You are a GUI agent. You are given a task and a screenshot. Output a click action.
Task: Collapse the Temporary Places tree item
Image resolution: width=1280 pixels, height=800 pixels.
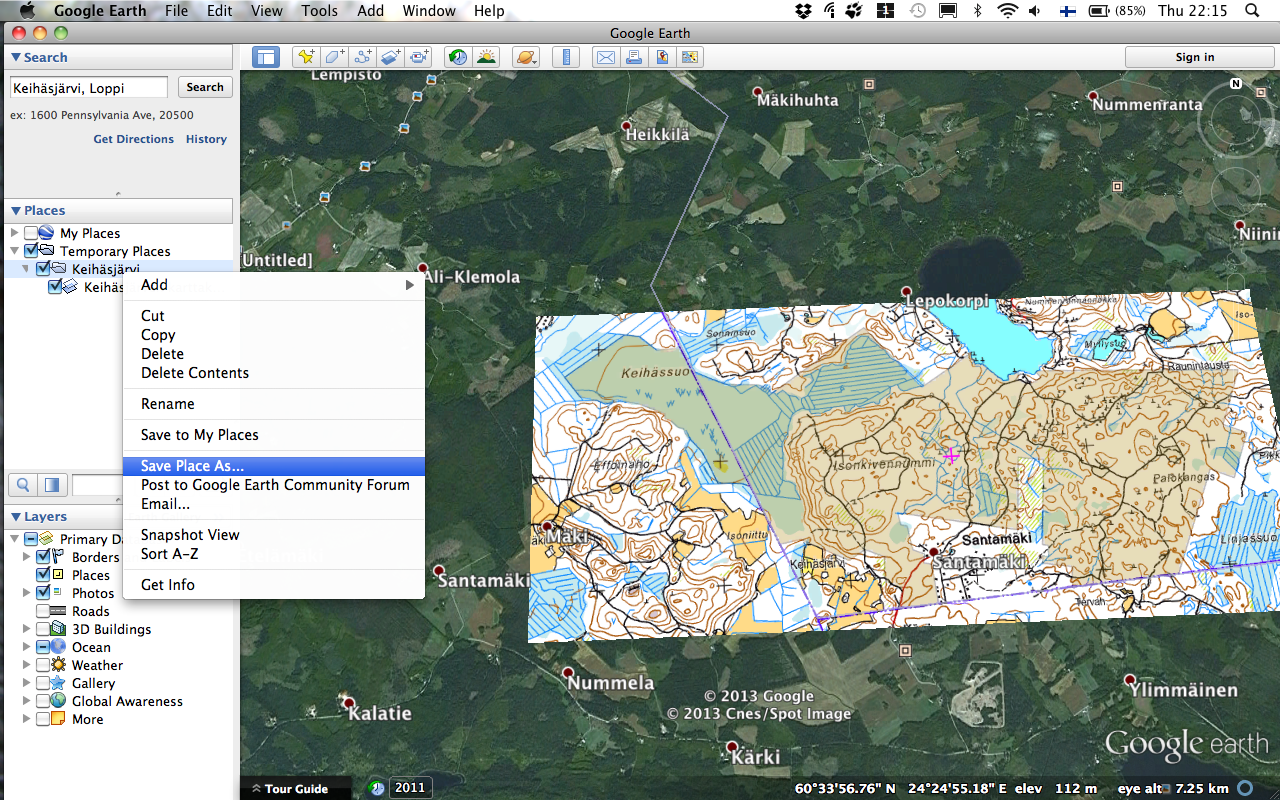point(15,251)
